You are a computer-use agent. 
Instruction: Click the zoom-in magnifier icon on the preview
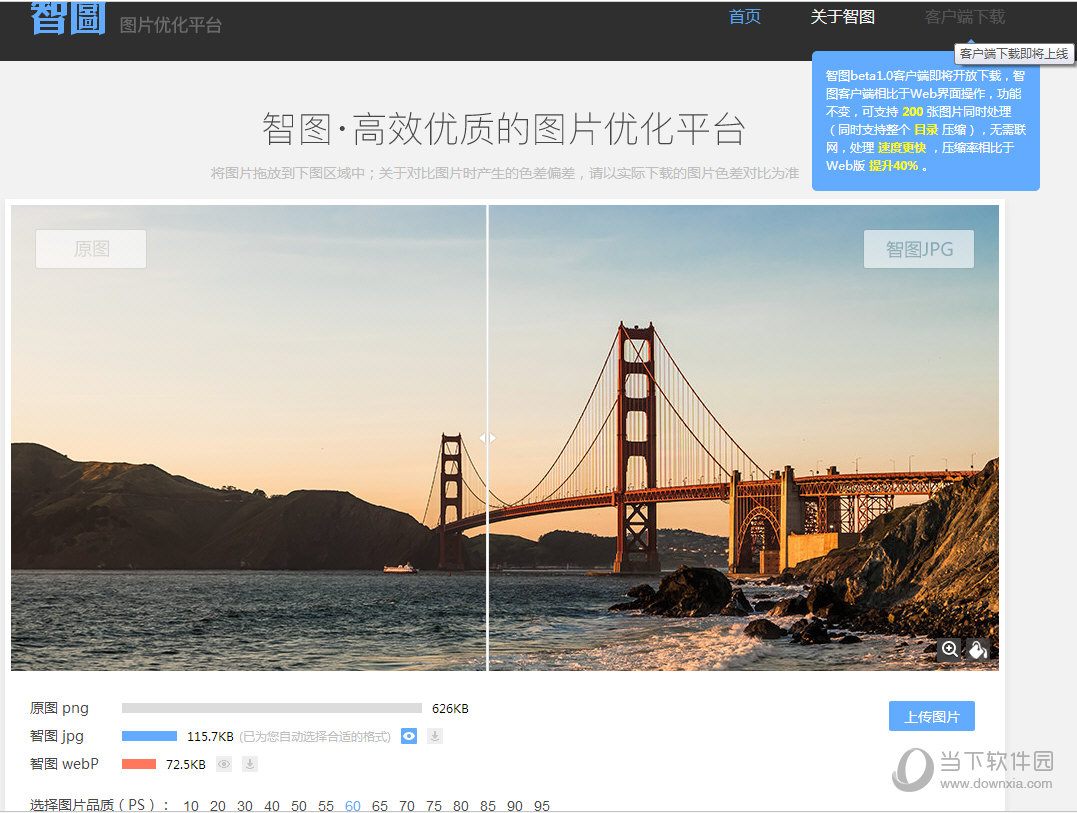[949, 649]
